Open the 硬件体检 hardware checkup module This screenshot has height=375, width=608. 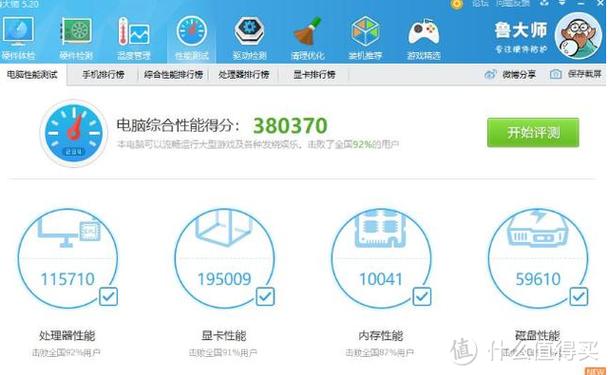coord(18,38)
